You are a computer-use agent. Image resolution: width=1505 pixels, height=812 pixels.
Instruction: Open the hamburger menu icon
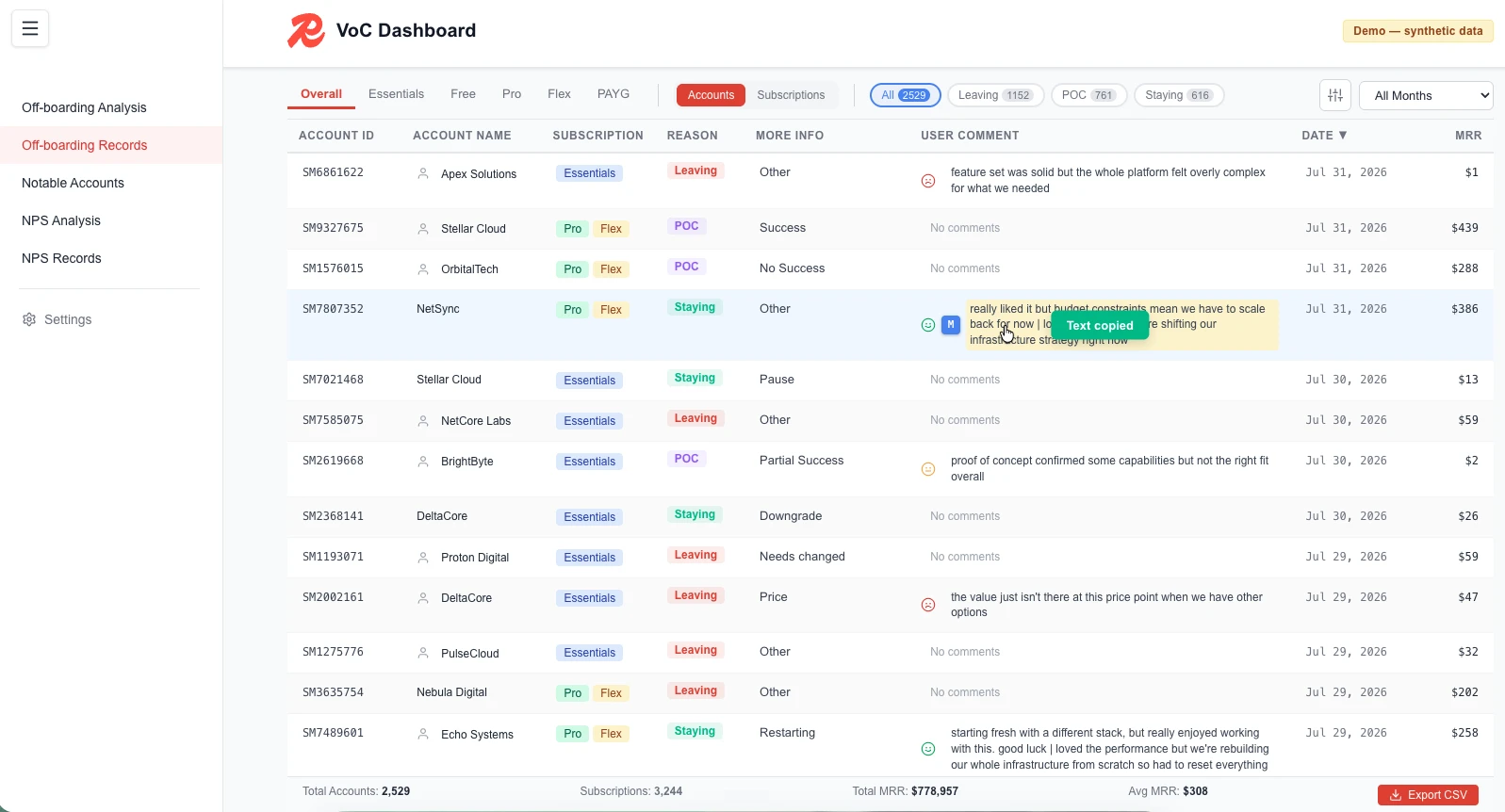coord(30,28)
